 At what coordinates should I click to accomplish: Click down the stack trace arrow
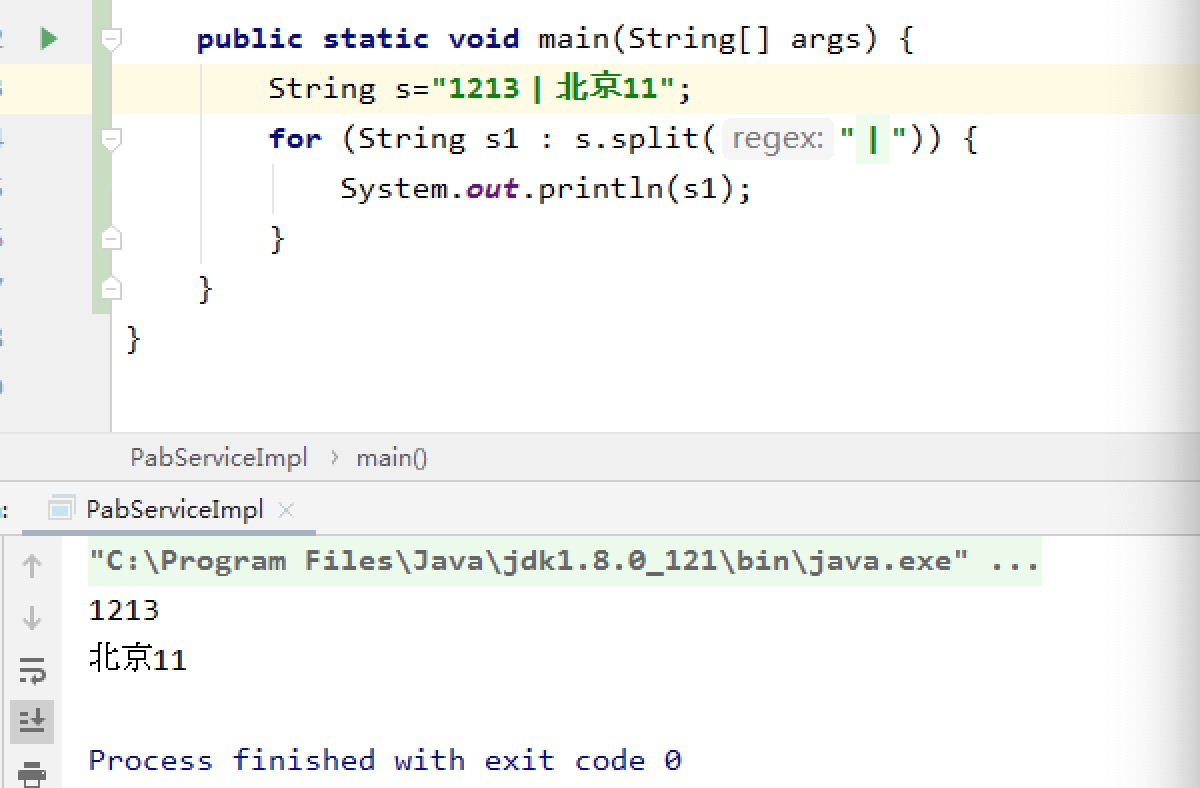tap(31, 617)
